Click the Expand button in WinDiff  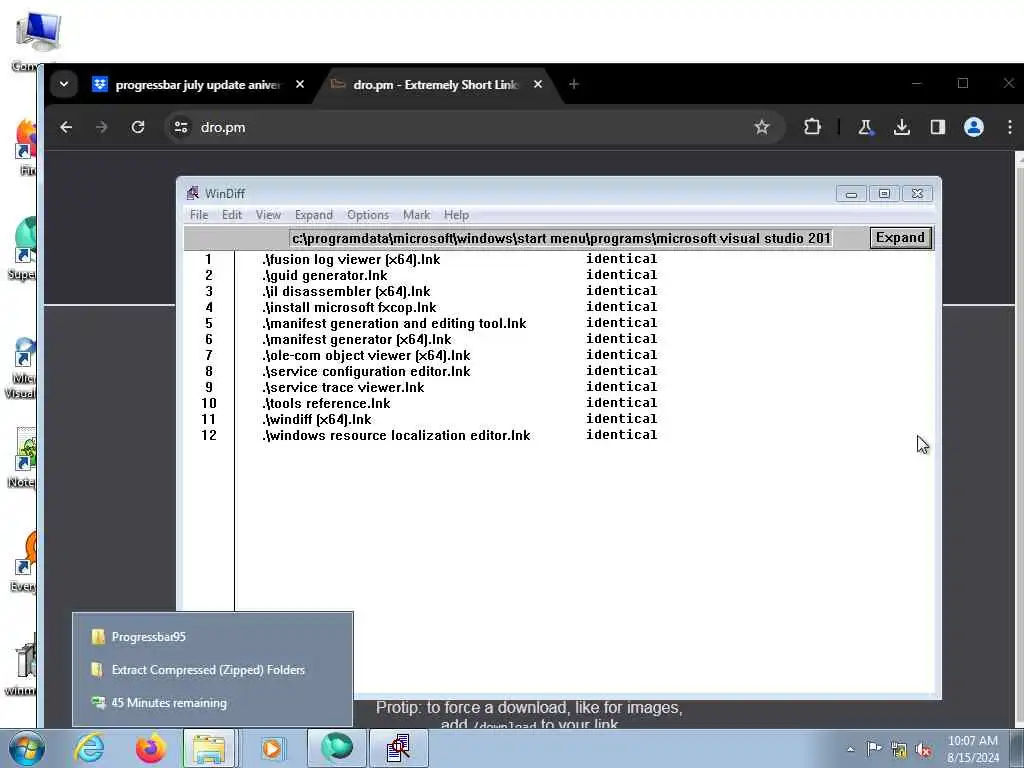pos(901,238)
